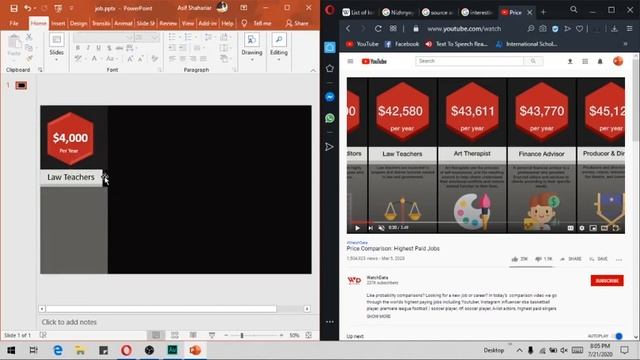This screenshot has height=360, width=640.
Task: Fit slide to current window
Action: [309, 335]
